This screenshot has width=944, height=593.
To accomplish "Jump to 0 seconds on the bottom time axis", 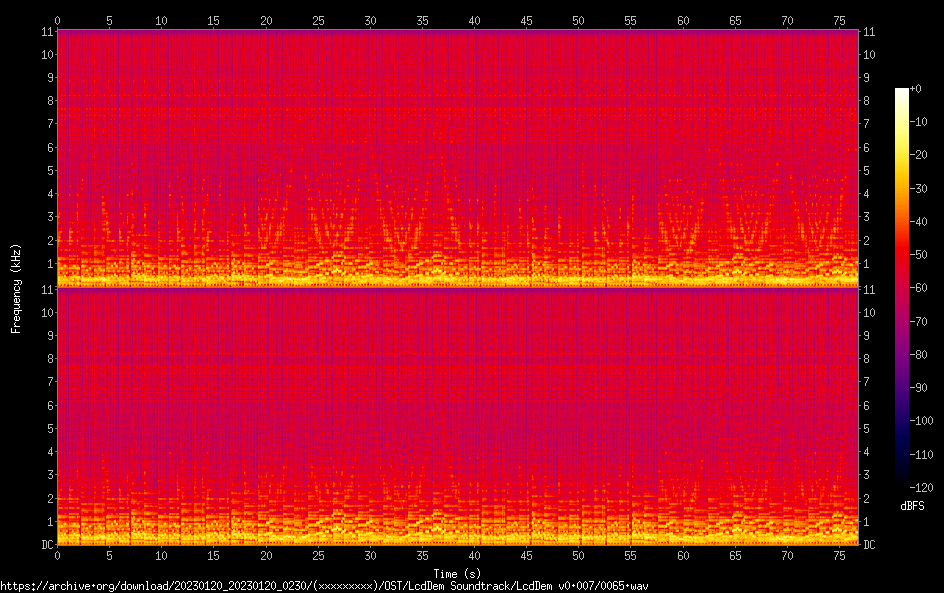I will (58, 555).
